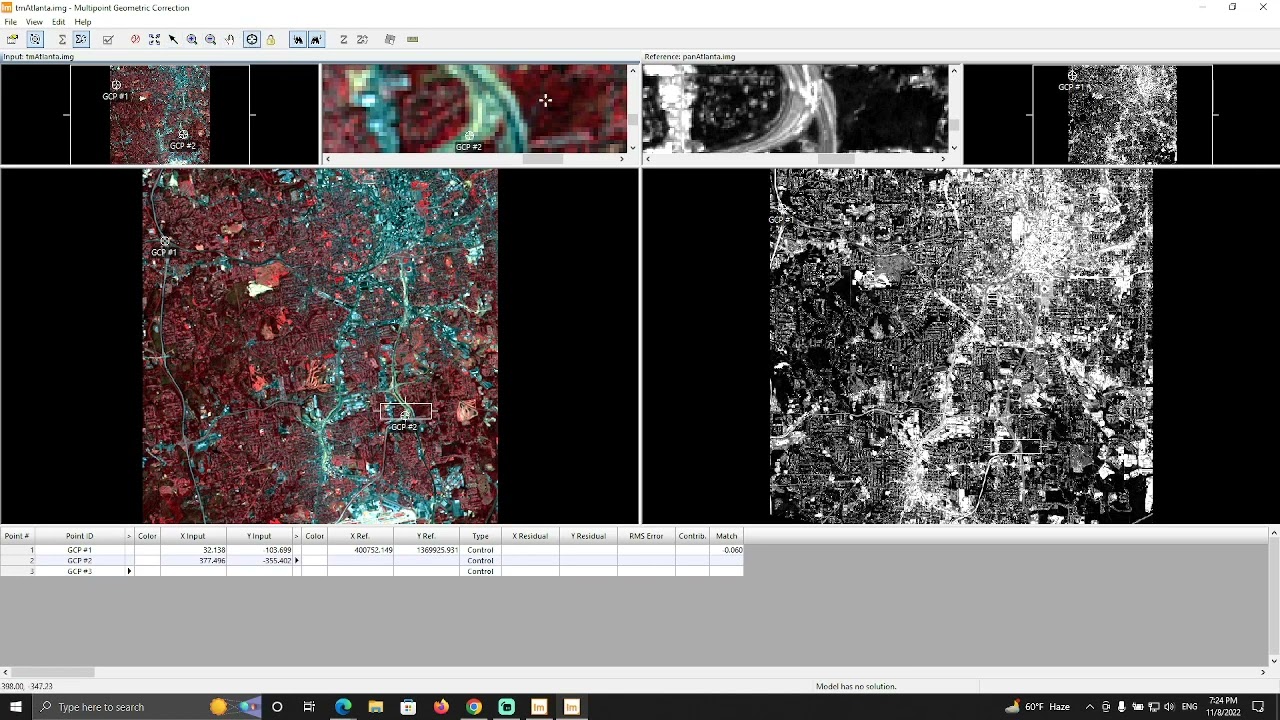Open the geometric model properties icon
The image size is (1280, 720).
(35, 40)
